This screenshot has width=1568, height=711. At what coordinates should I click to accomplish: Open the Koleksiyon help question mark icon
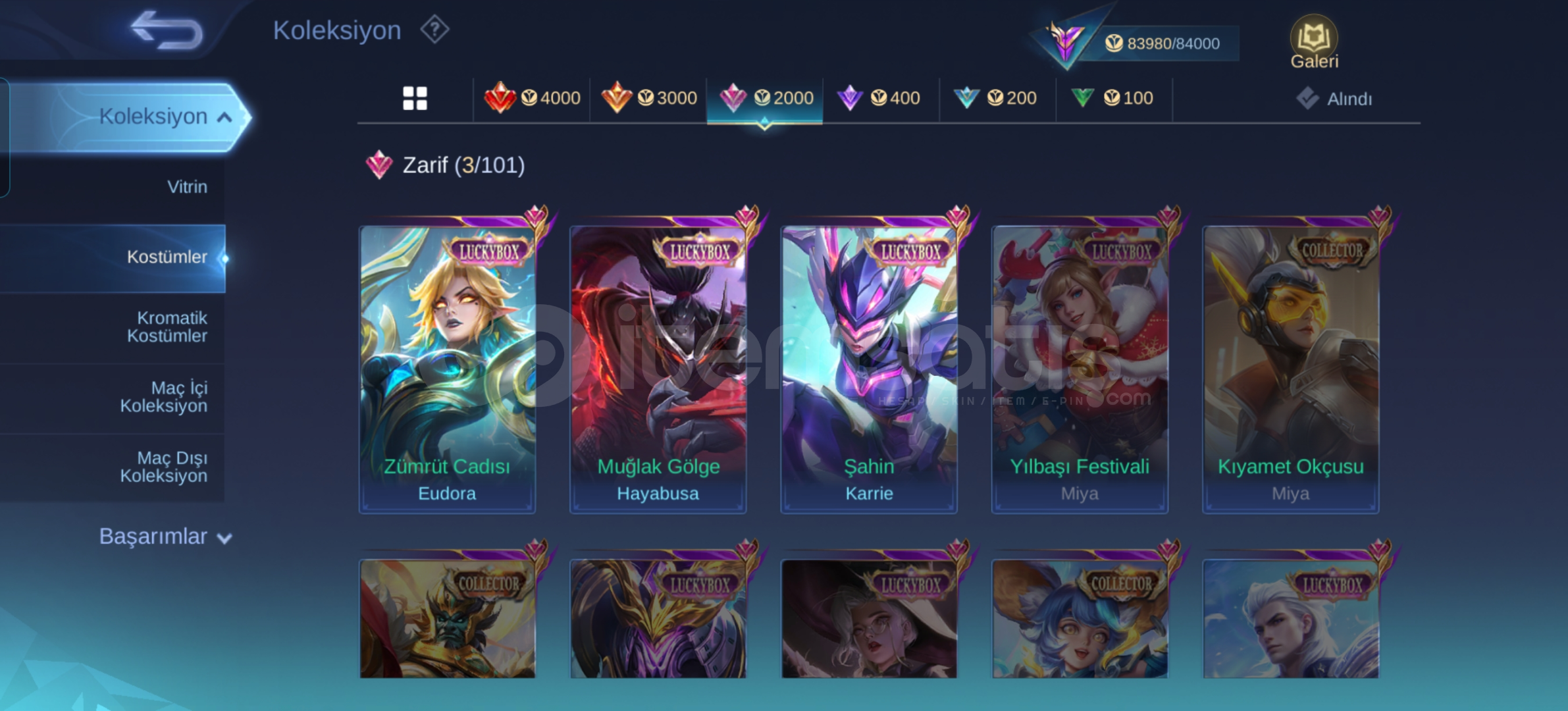[434, 30]
